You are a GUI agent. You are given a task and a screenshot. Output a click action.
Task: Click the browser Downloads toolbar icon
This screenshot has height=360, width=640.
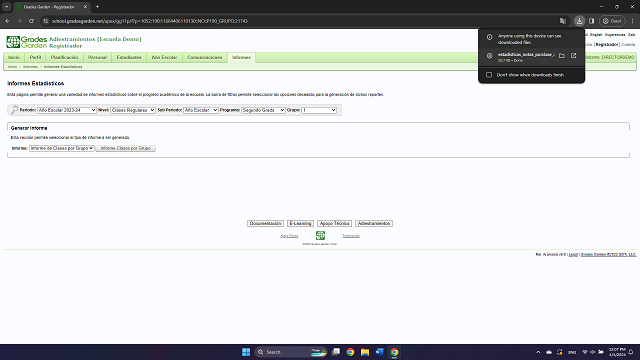click(x=579, y=21)
